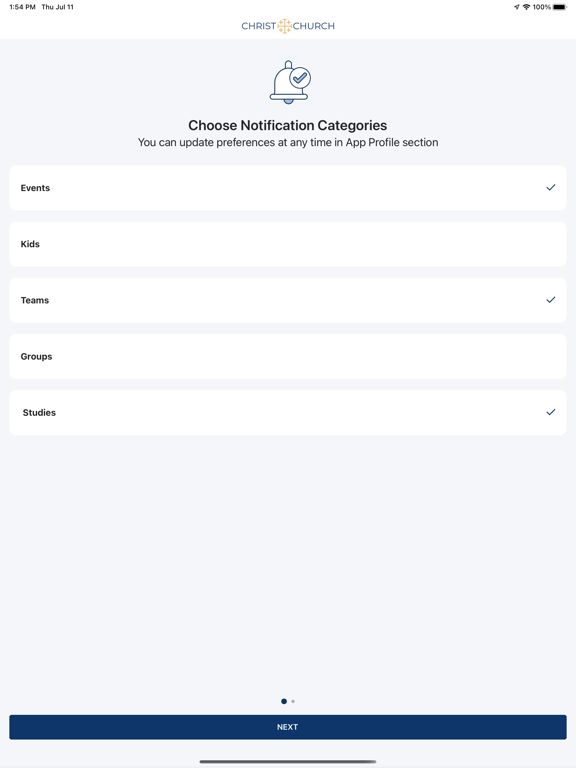Screen dimensions: 576x768
Task: Uncheck the Studies checkmark
Action: pos(551,412)
